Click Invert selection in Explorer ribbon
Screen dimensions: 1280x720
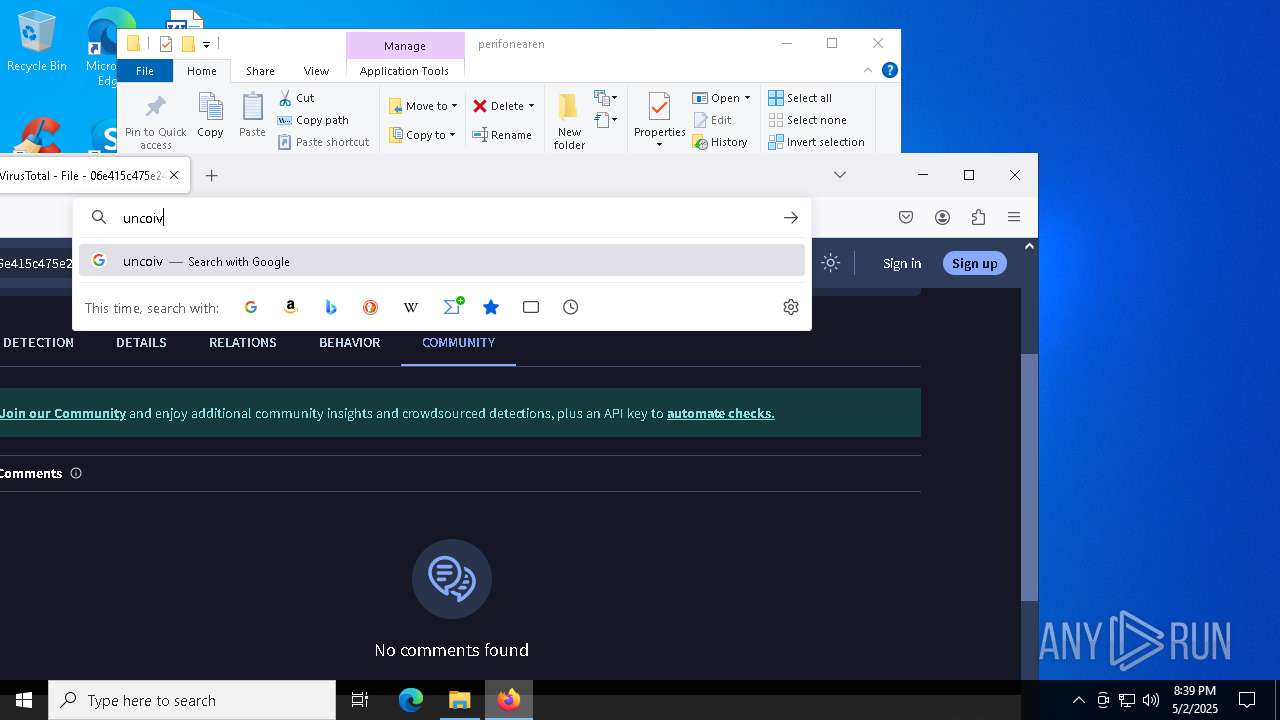816,142
